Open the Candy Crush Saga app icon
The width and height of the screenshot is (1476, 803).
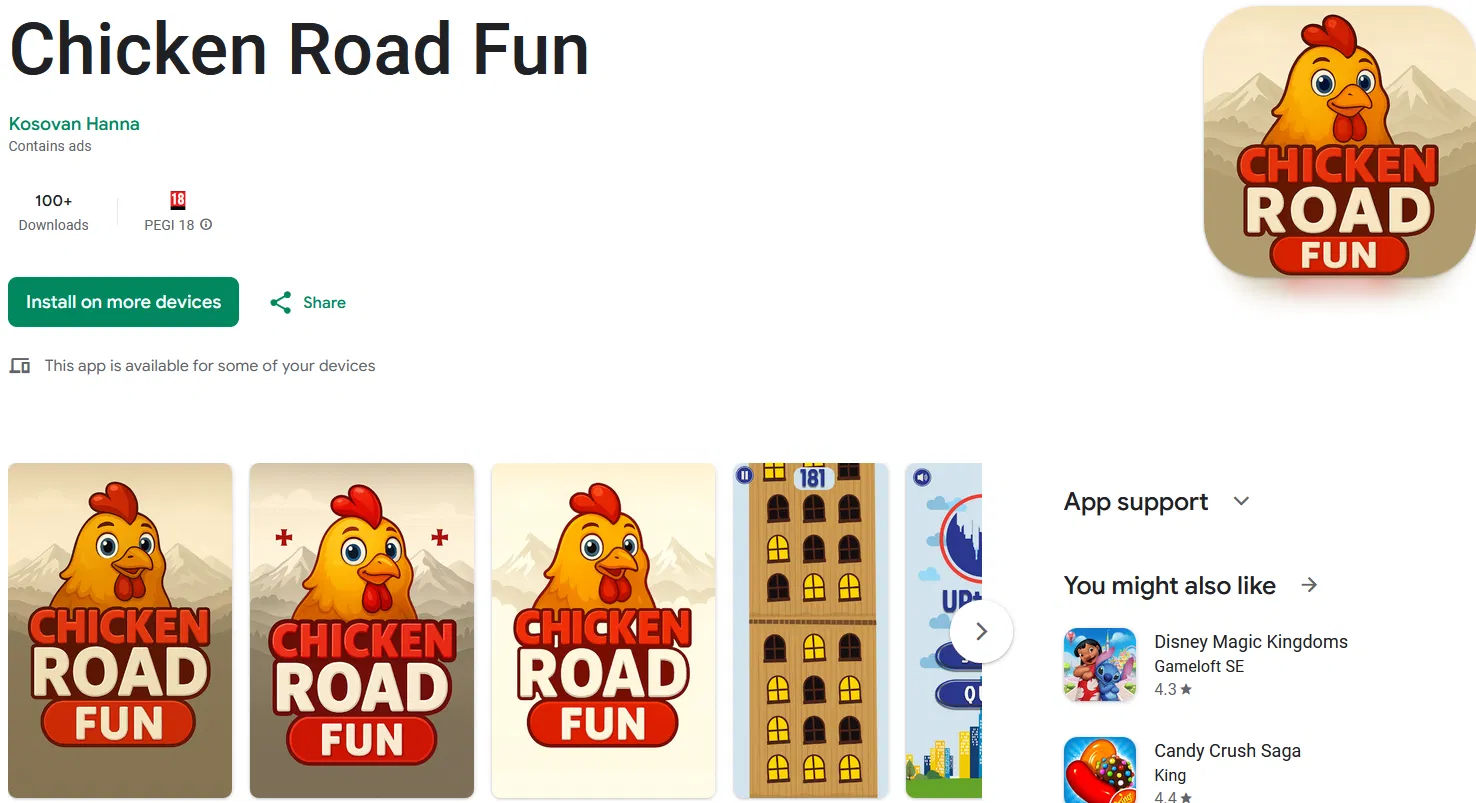(x=1100, y=770)
